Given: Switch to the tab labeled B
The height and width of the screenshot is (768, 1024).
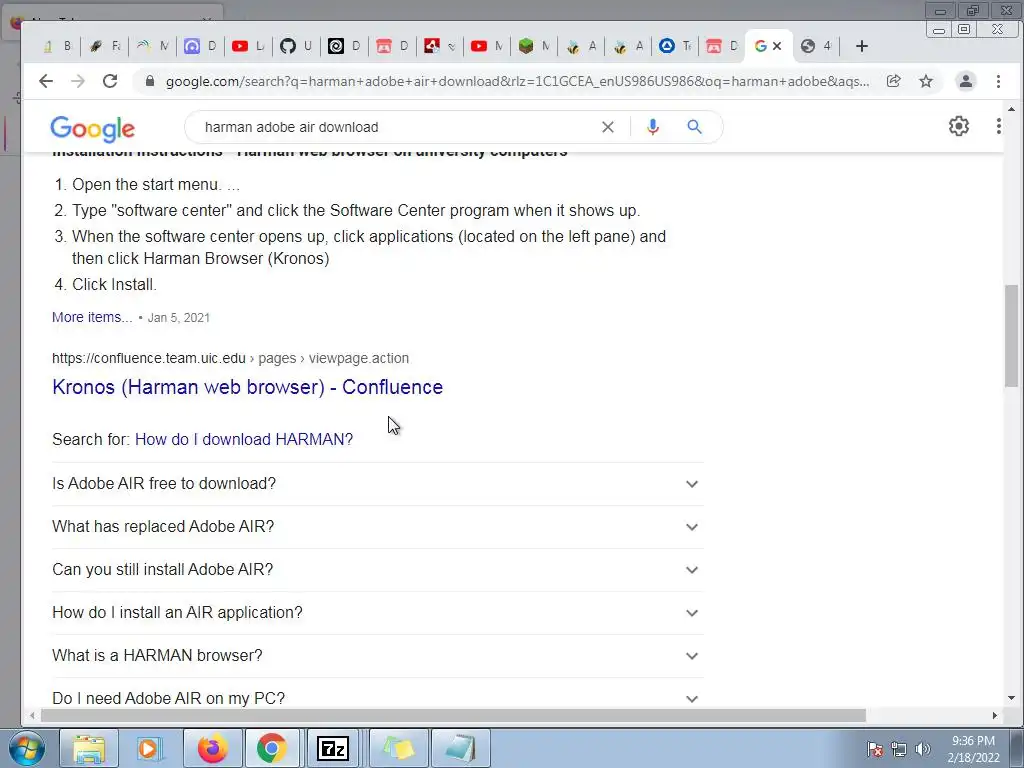Looking at the screenshot, I should (x=57, y=46).
